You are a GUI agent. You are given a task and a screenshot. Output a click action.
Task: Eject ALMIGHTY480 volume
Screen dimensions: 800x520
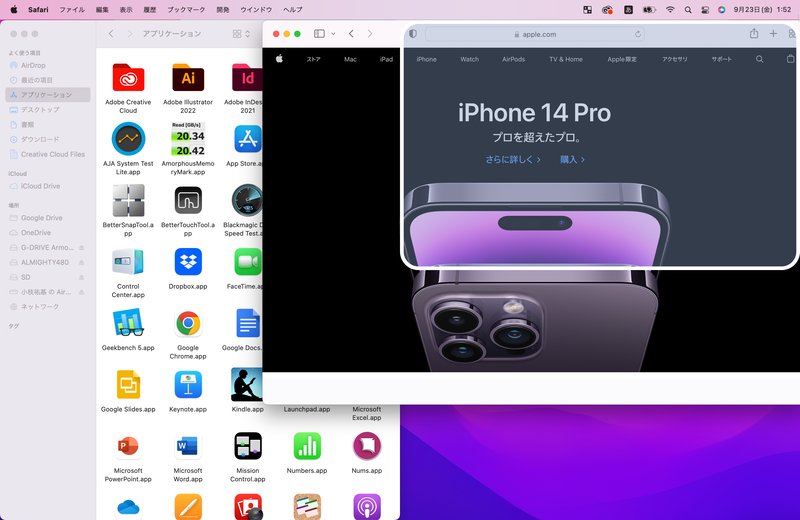[81, 262]
